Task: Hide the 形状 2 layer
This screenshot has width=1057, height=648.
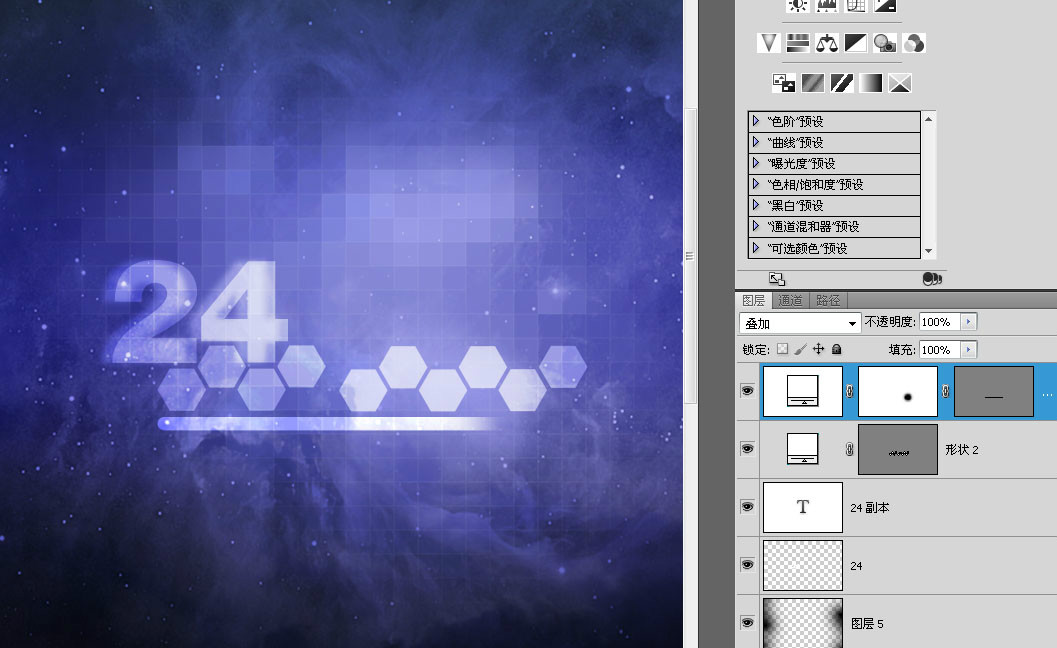Action: (x=747, y=449)
